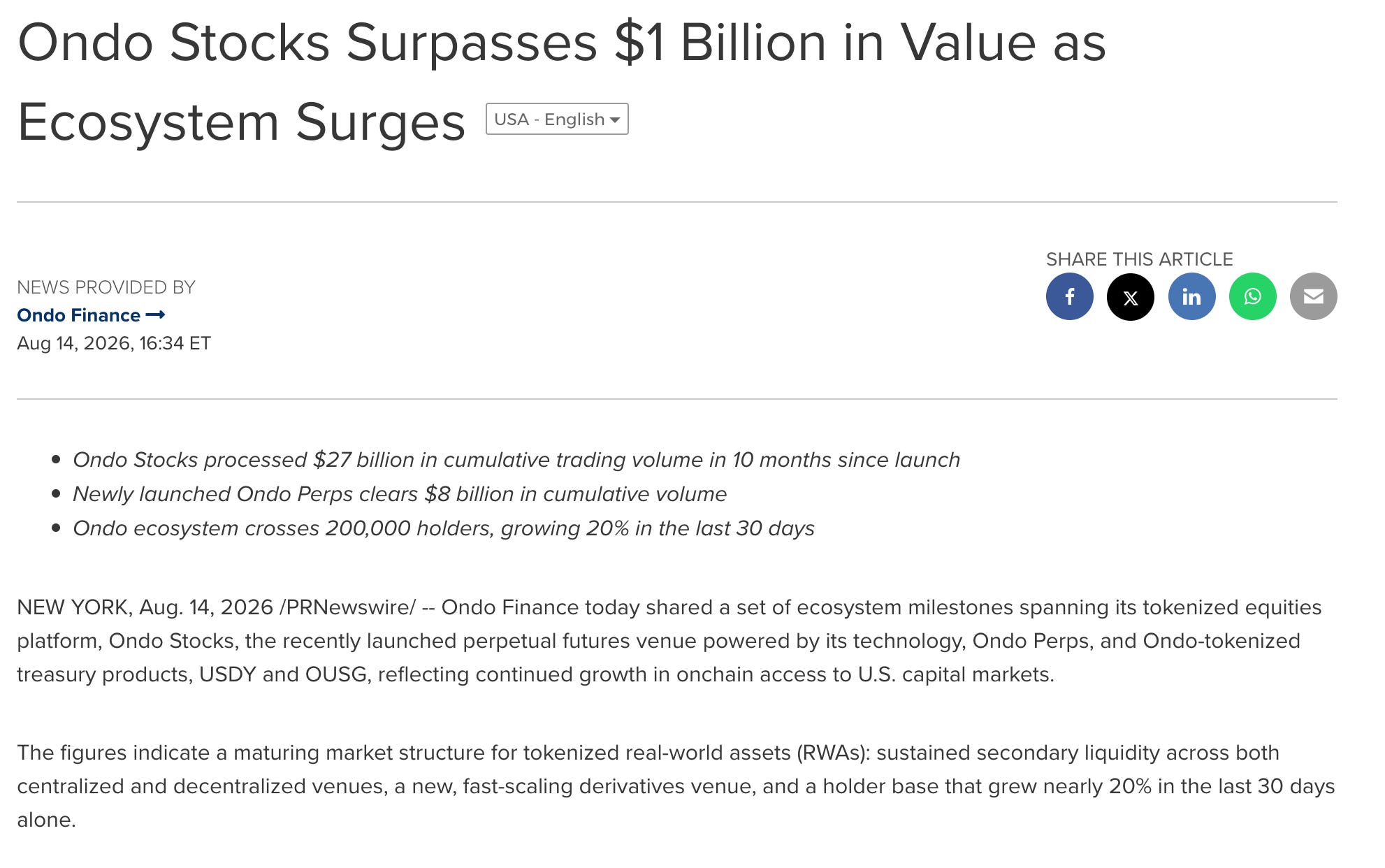Click the $27 billion trading volume bullet
1385x868 pixels.
point(516,460)
